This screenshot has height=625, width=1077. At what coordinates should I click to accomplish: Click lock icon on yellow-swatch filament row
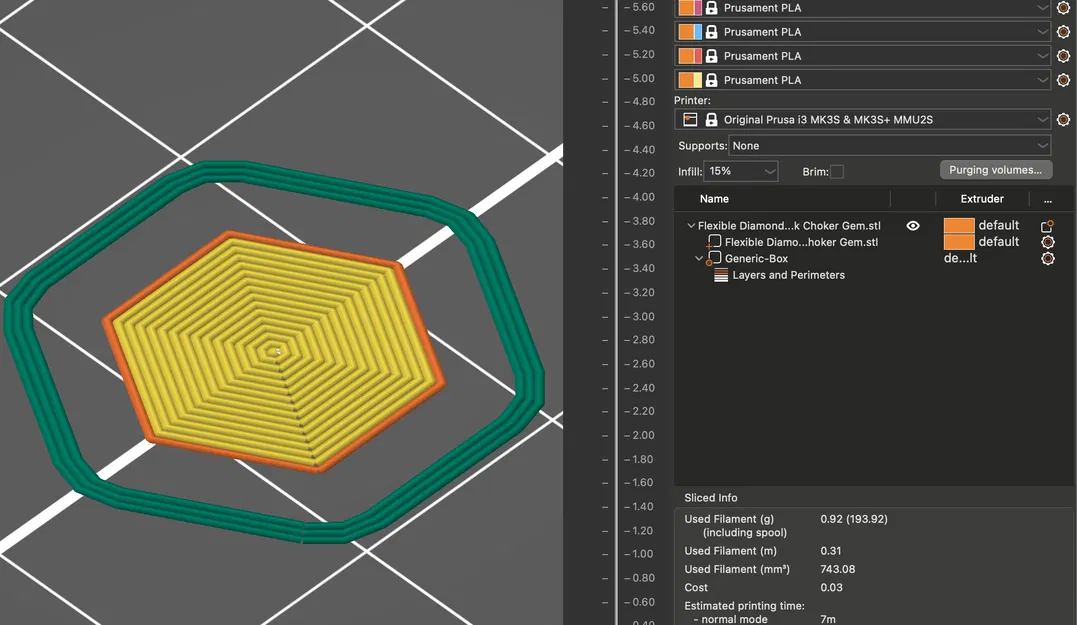point(712,80)
